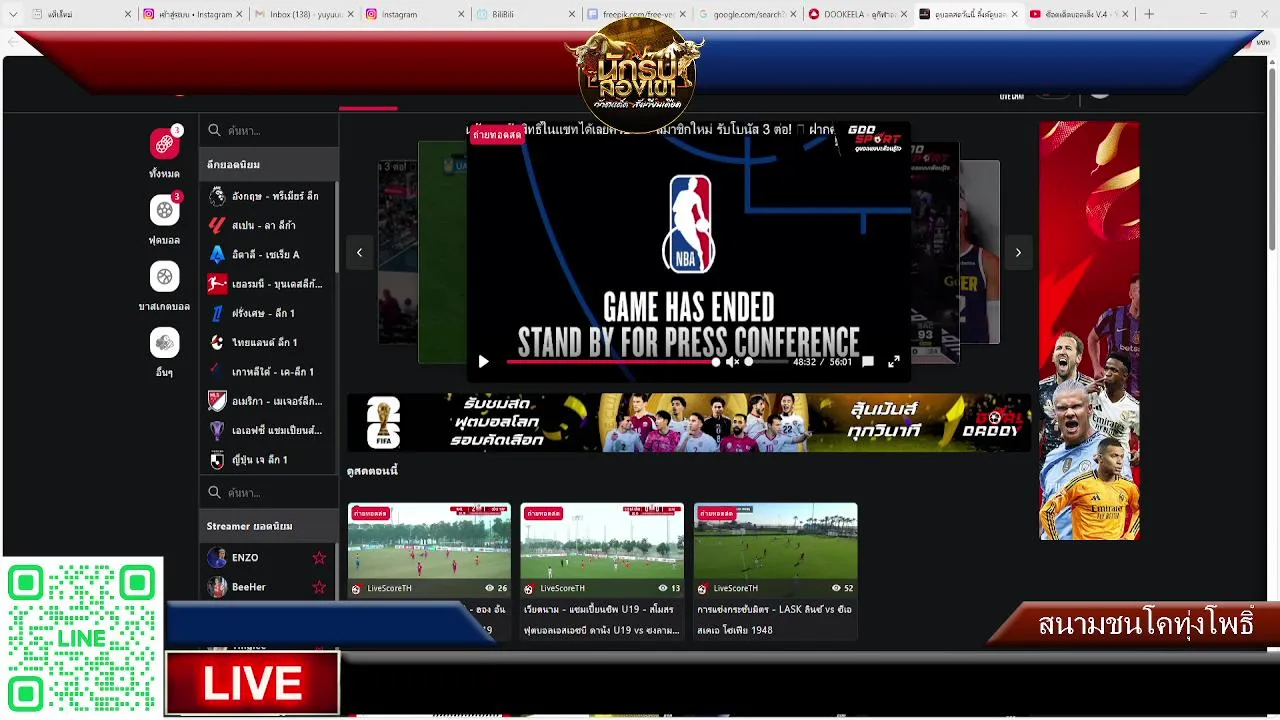This screenshot has height=720, width=1280.
Task: Open the German Bundesliga league row
Action: (x=268, y=284)
